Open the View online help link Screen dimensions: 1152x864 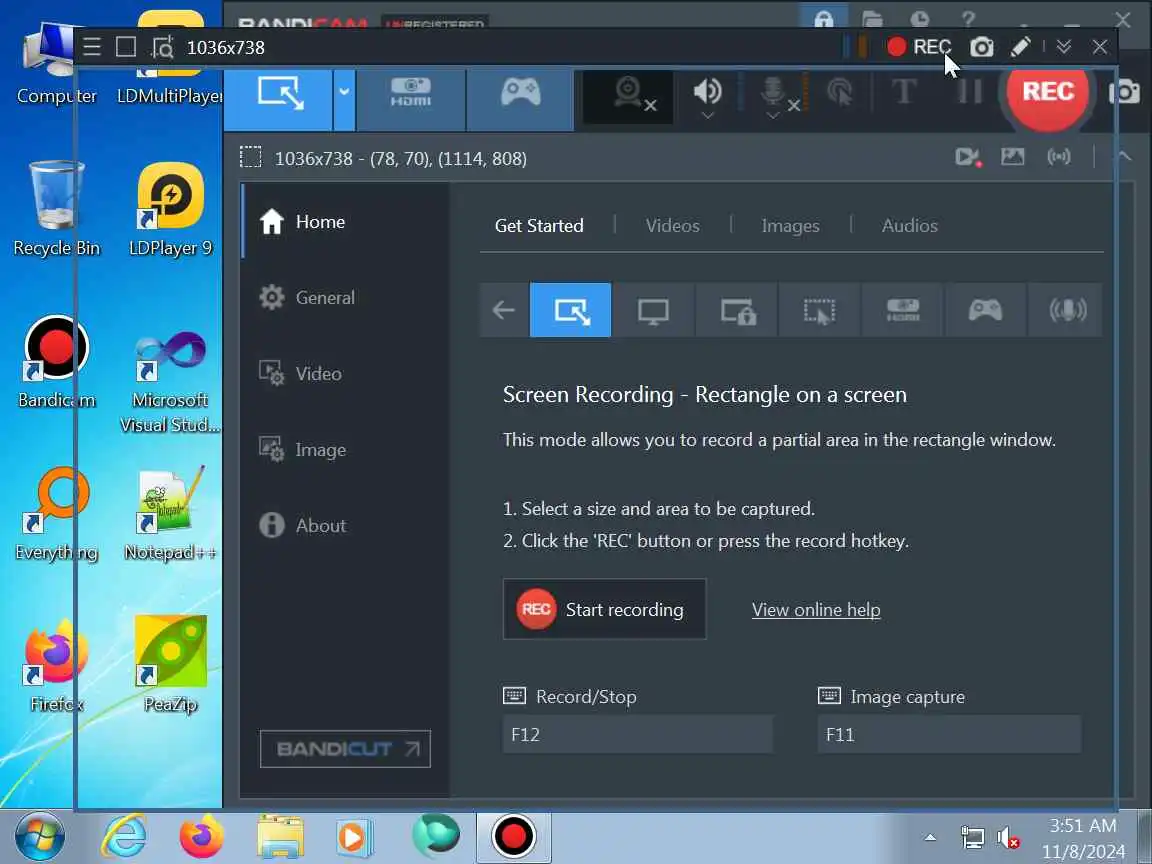pyautogui.click(x=816, y=610)
